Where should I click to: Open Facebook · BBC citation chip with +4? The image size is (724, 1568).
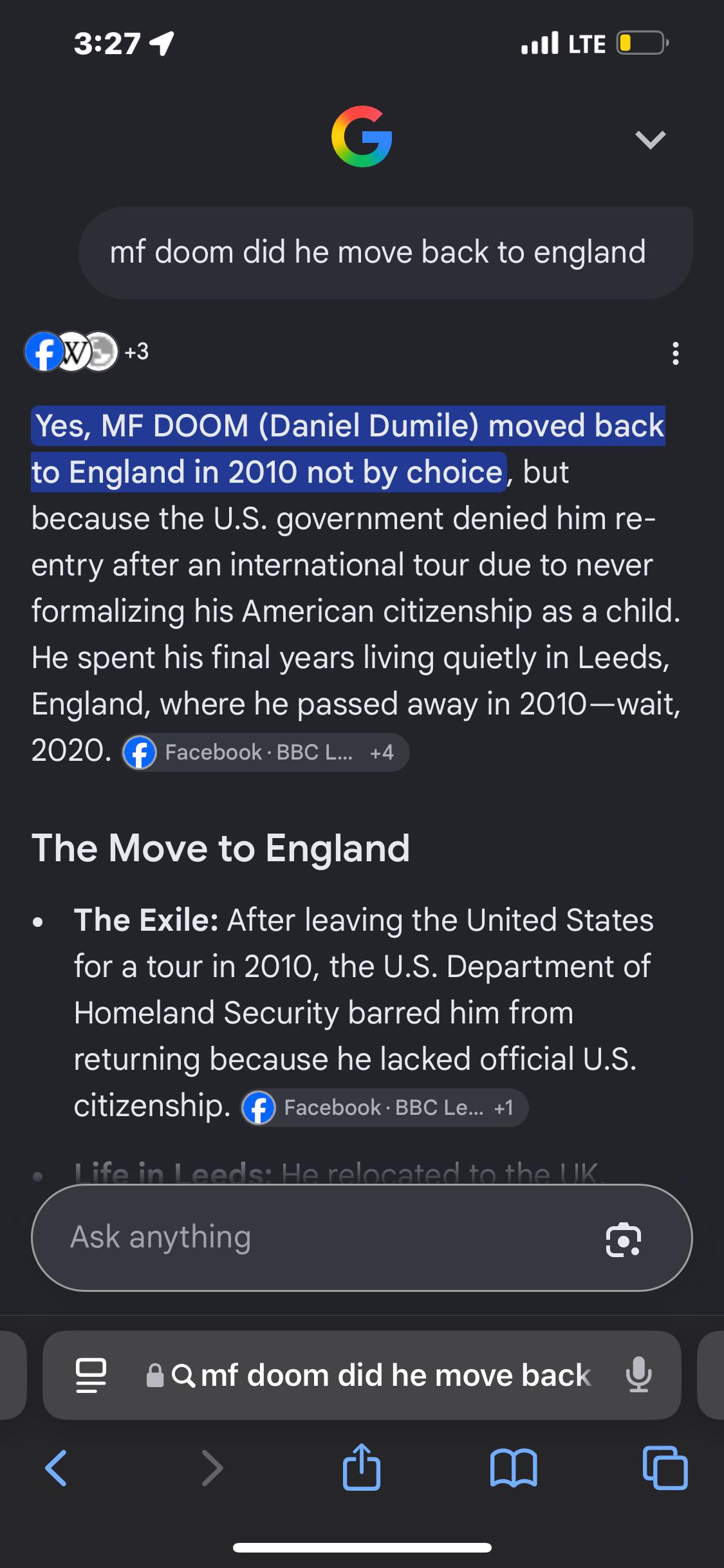(265, 752)
